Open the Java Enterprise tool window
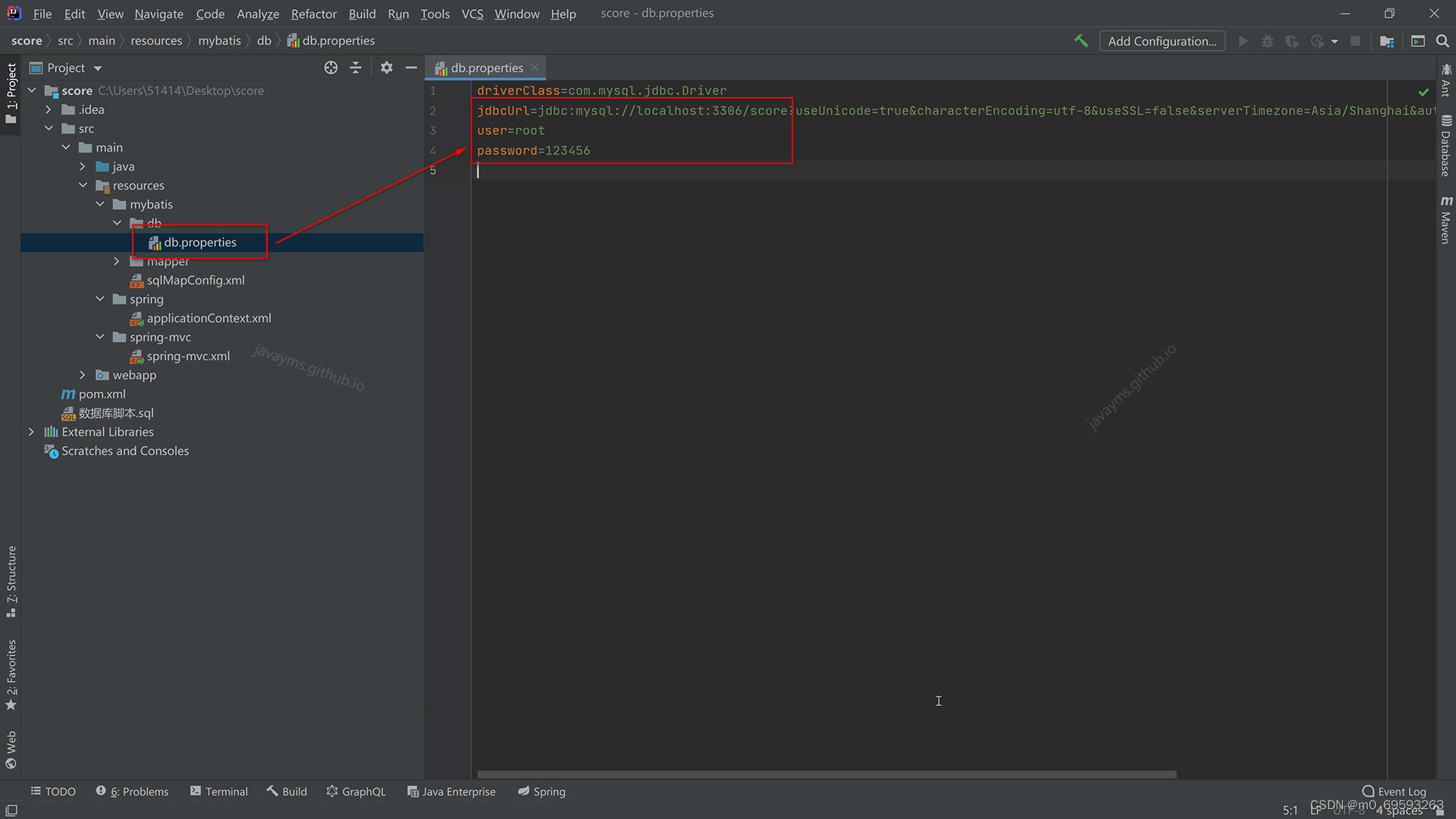1456x819 pixels. pyautogui.click(x=451, y=791)
